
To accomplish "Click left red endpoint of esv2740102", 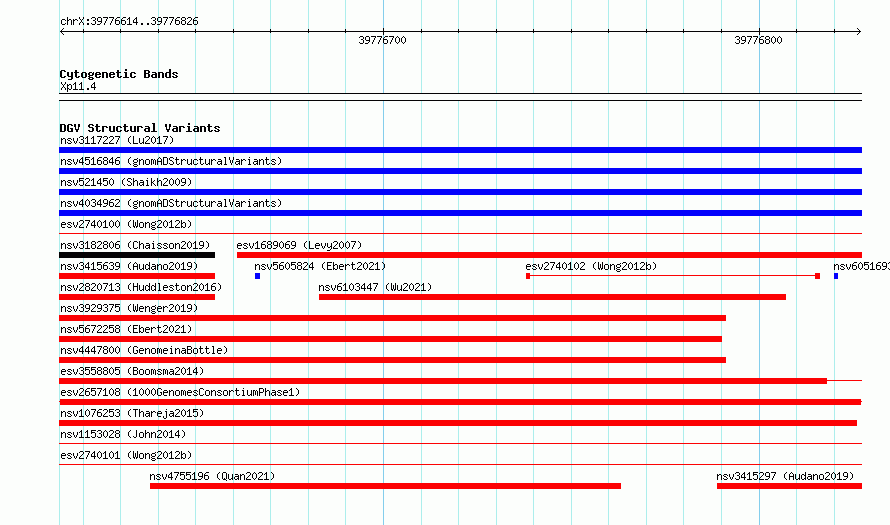I will [x=528, y=276].
